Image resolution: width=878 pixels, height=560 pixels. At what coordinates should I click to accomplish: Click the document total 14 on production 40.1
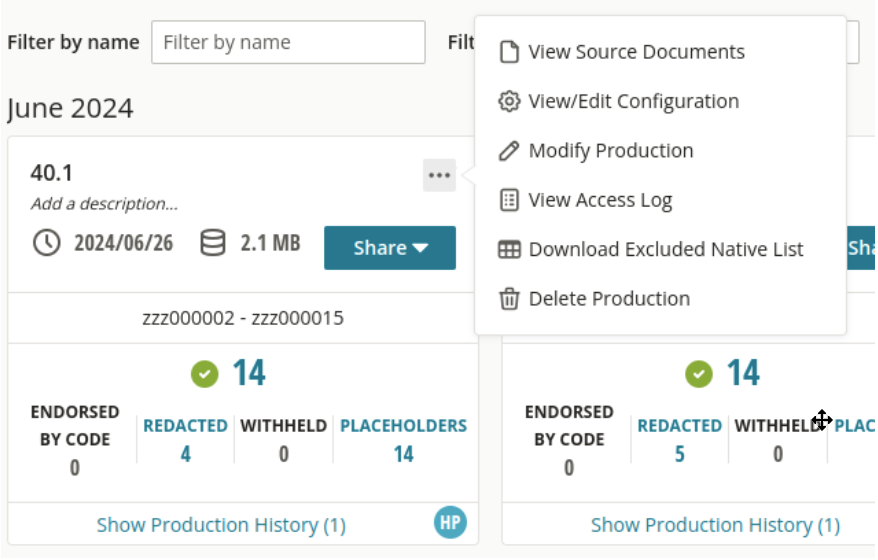(249, 372)
